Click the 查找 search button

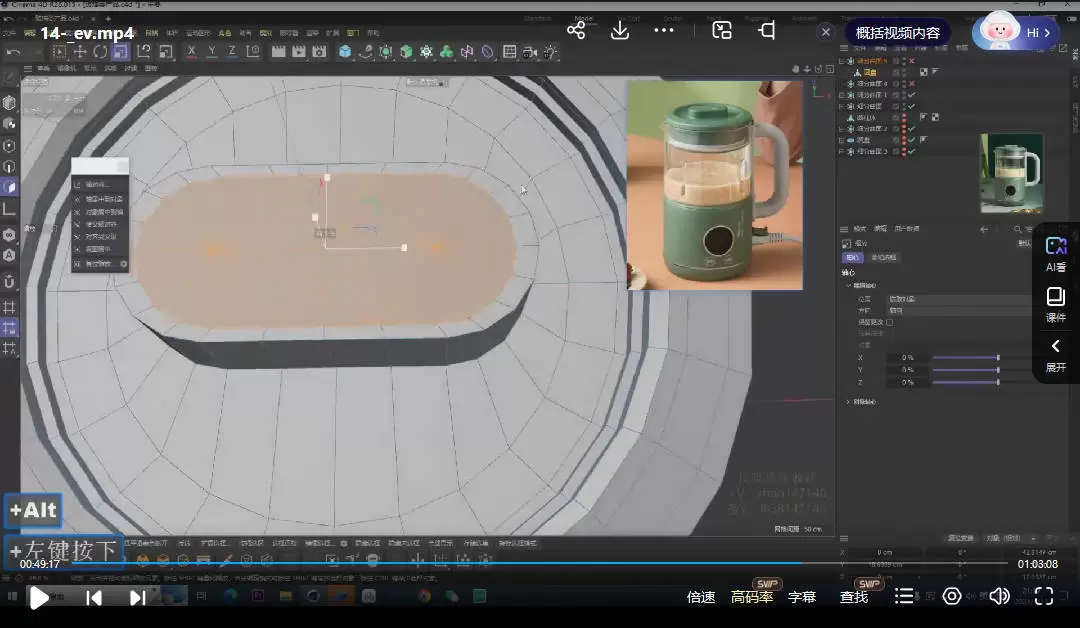[854, 597]
